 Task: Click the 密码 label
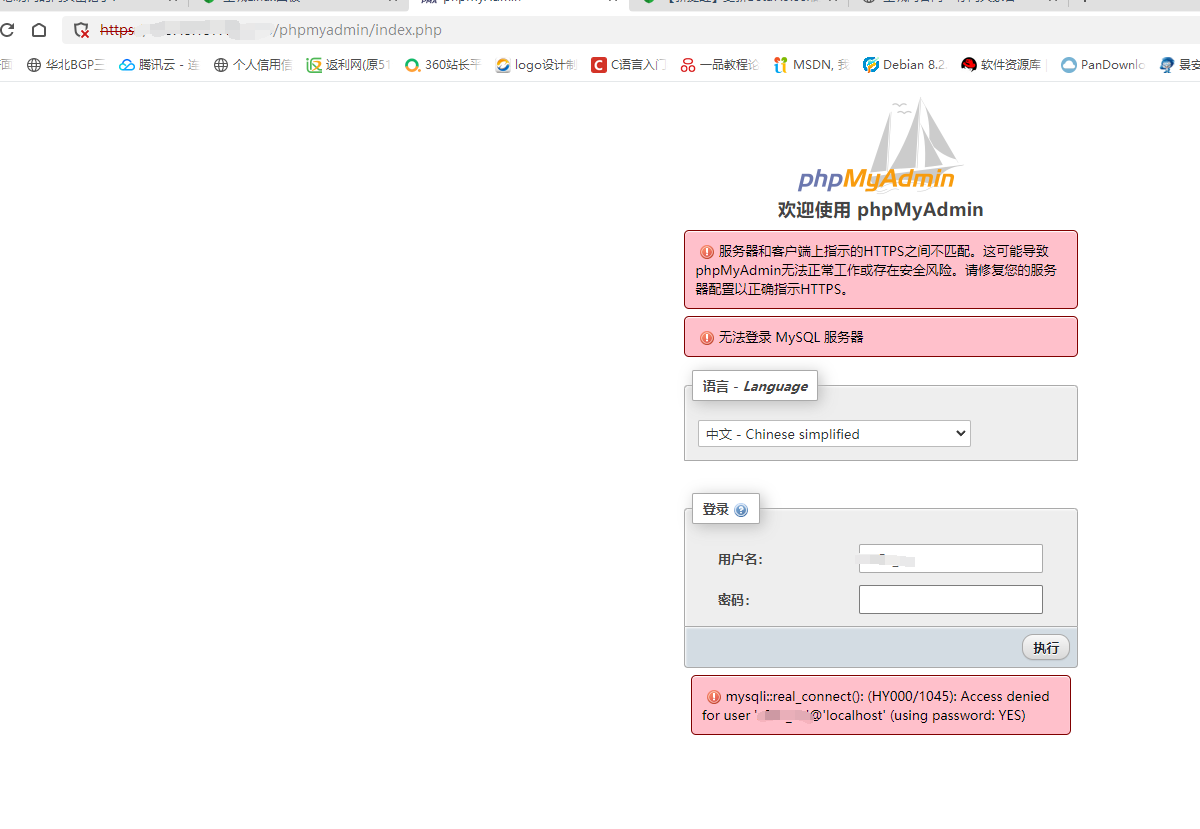click(x=734, y=600)
